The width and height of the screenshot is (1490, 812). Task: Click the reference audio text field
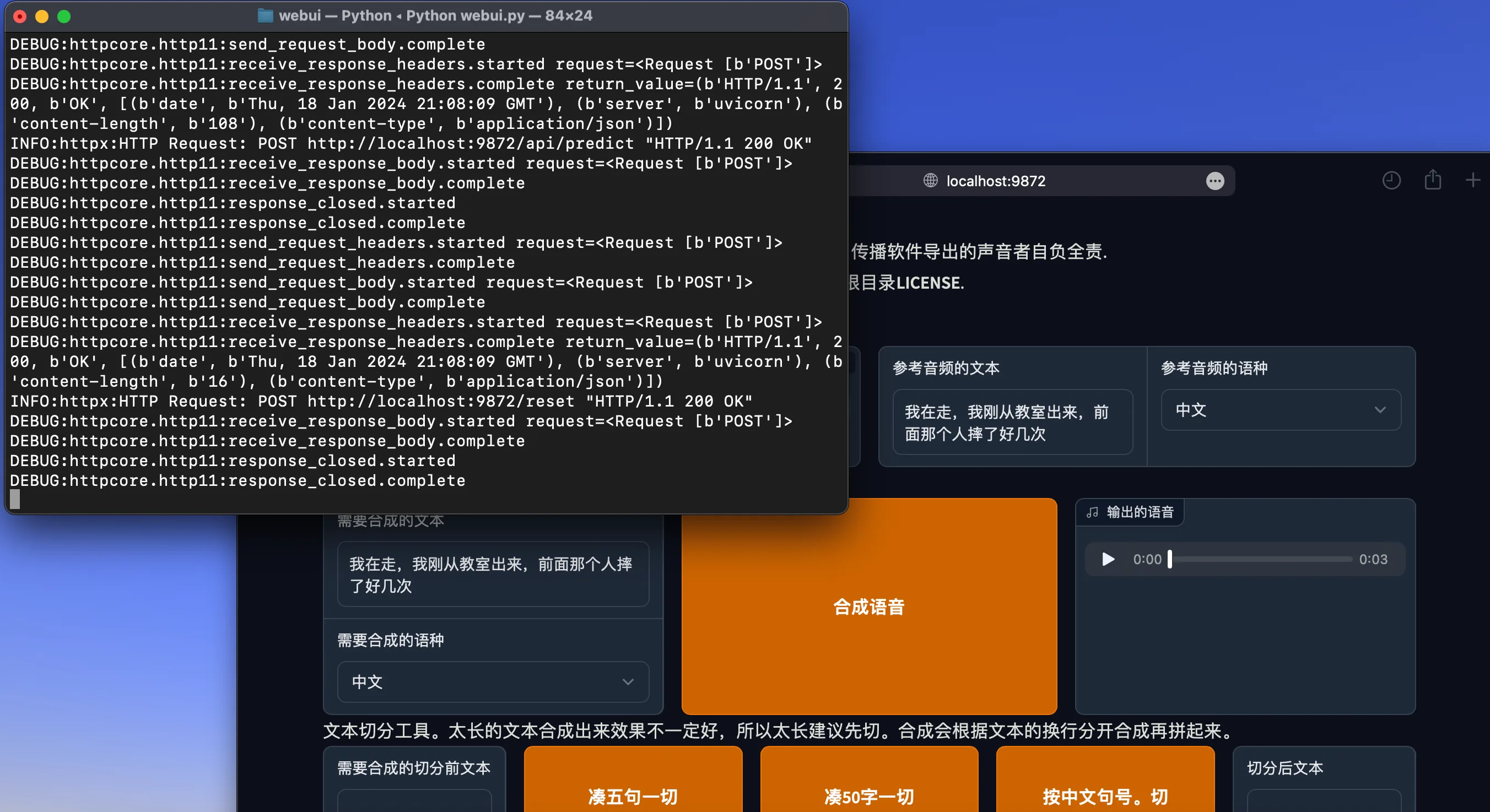[x=1012, y=423]
